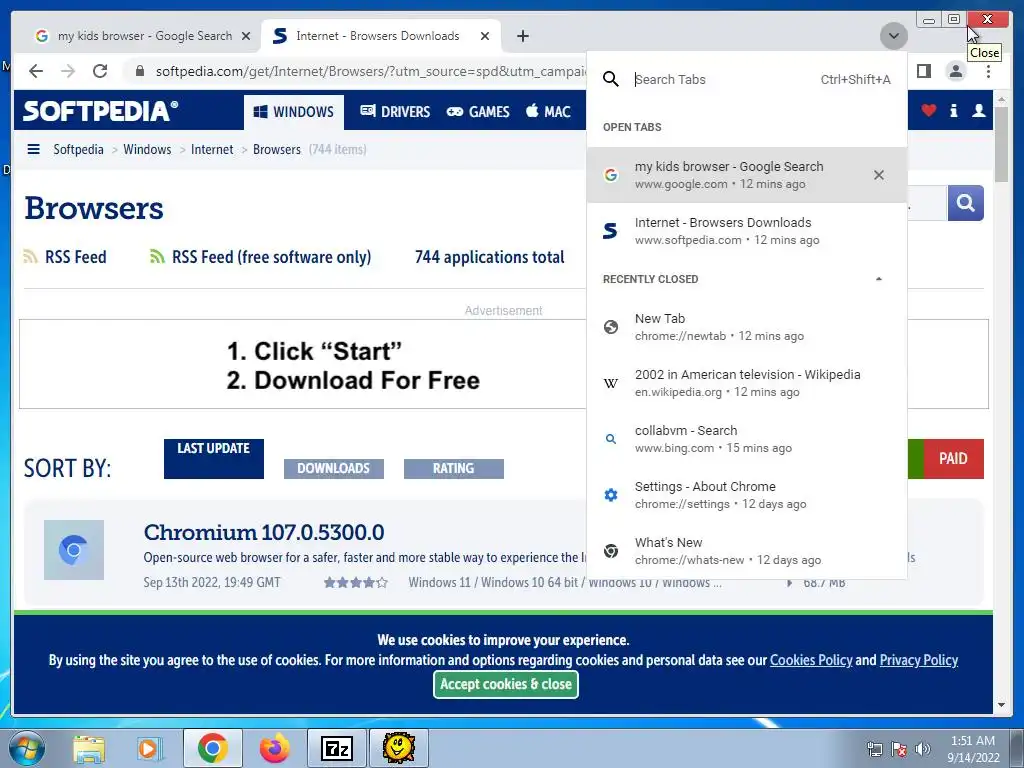Reopen 'Settings - About Chrome' entry
Image resolution: width=1024 pixels, height=768 pixels.
[746, 495]
